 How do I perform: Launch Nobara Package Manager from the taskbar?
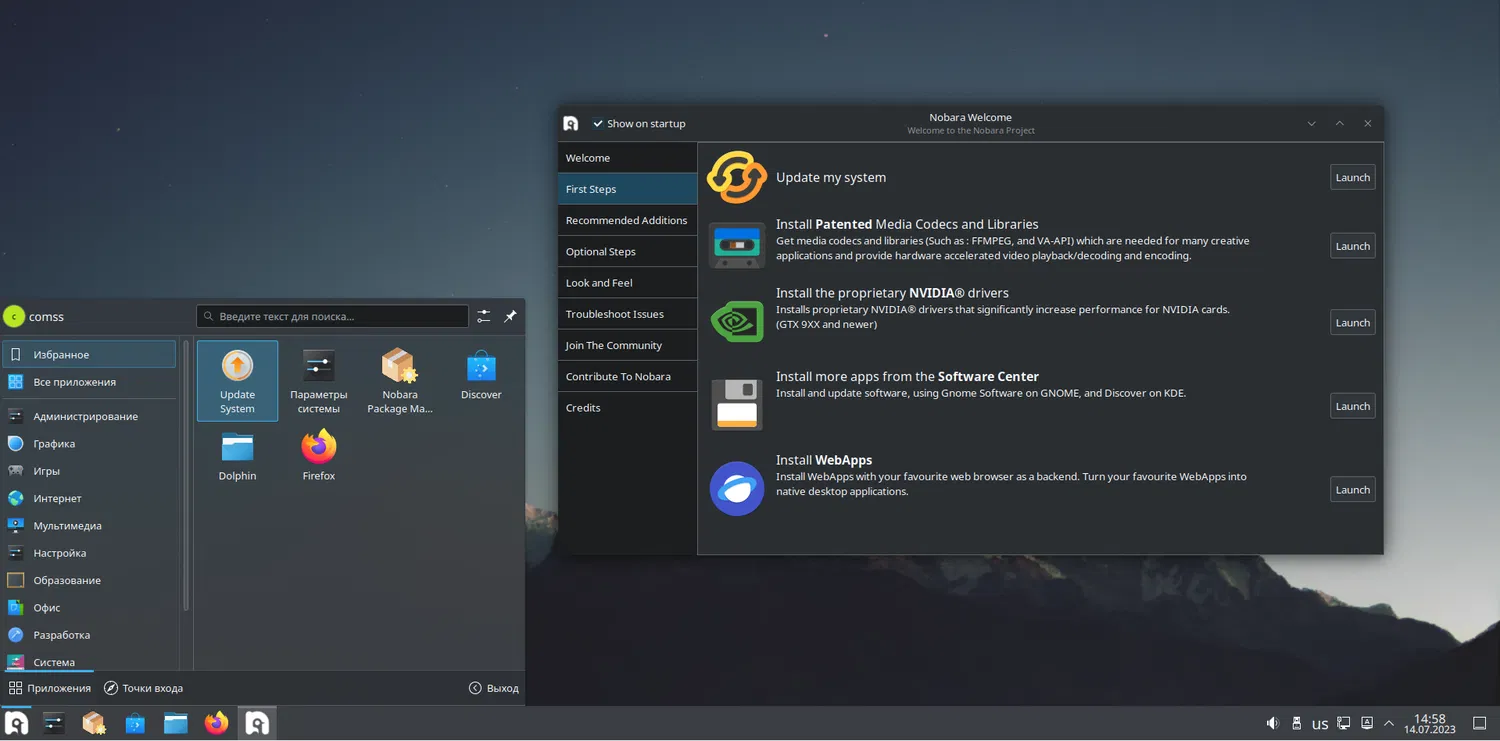pyautogui.click(x=94, y=723)
